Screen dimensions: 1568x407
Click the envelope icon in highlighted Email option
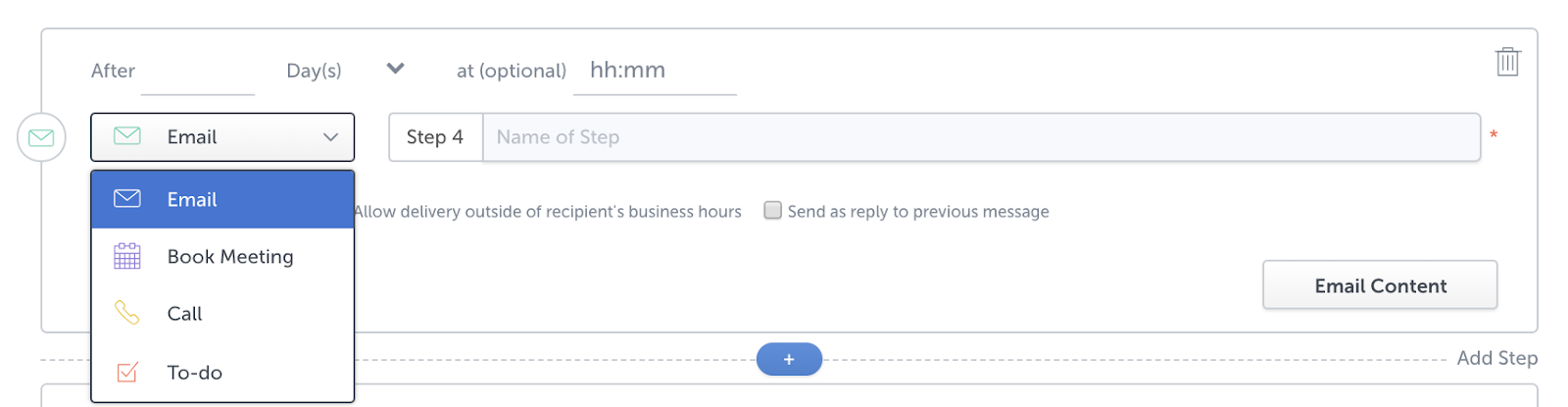[127, 199]
